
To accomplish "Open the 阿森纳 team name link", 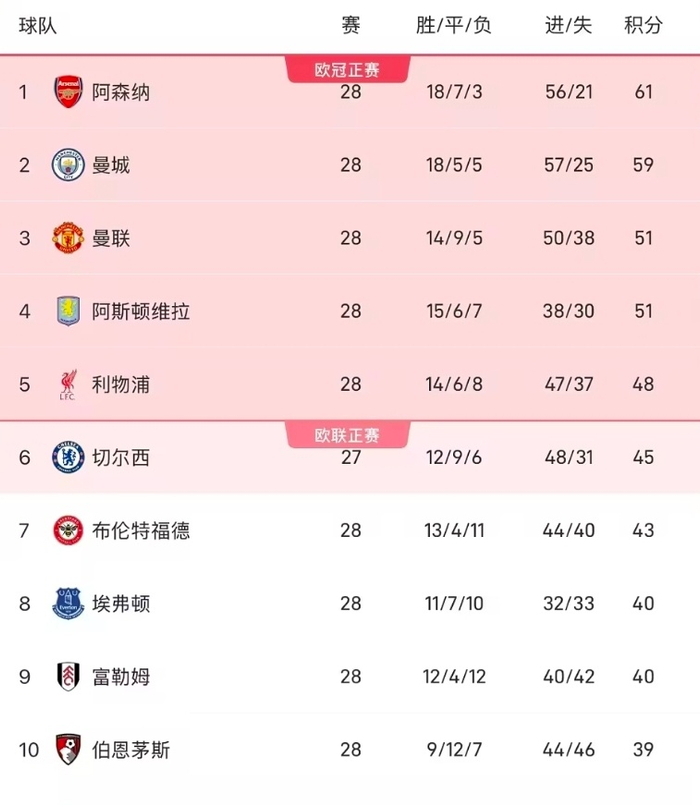I will [120, 92].
